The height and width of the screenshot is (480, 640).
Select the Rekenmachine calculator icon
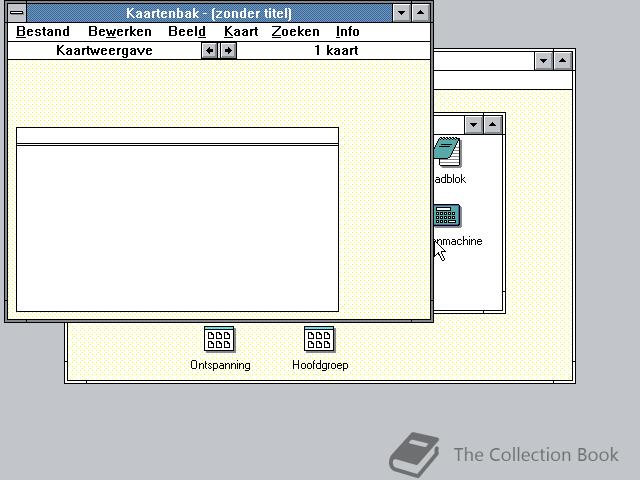click(447, 216)
